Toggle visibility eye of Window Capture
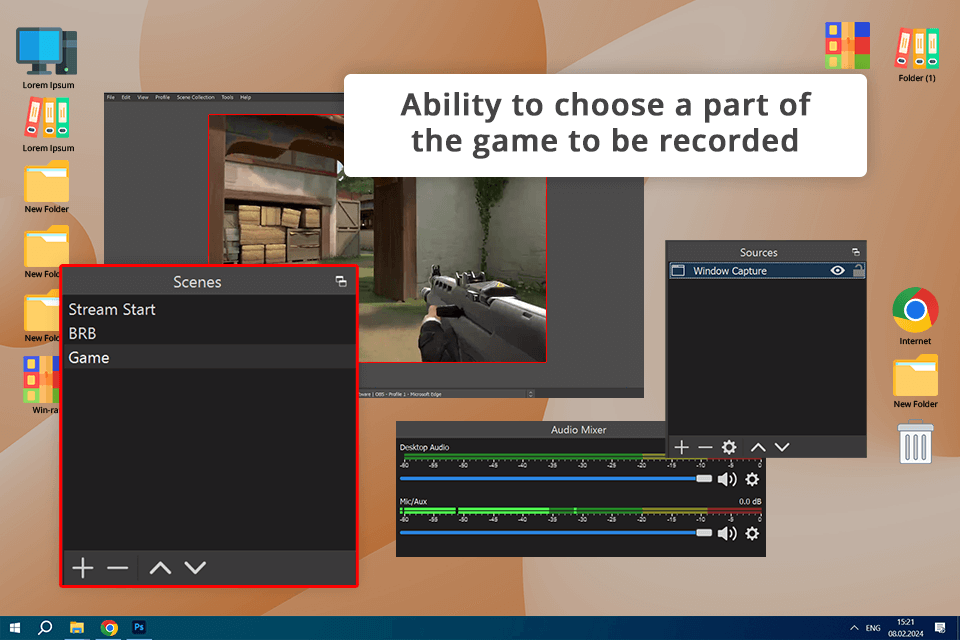The height and width of the screenshot is (640, 960). (838, 270)
